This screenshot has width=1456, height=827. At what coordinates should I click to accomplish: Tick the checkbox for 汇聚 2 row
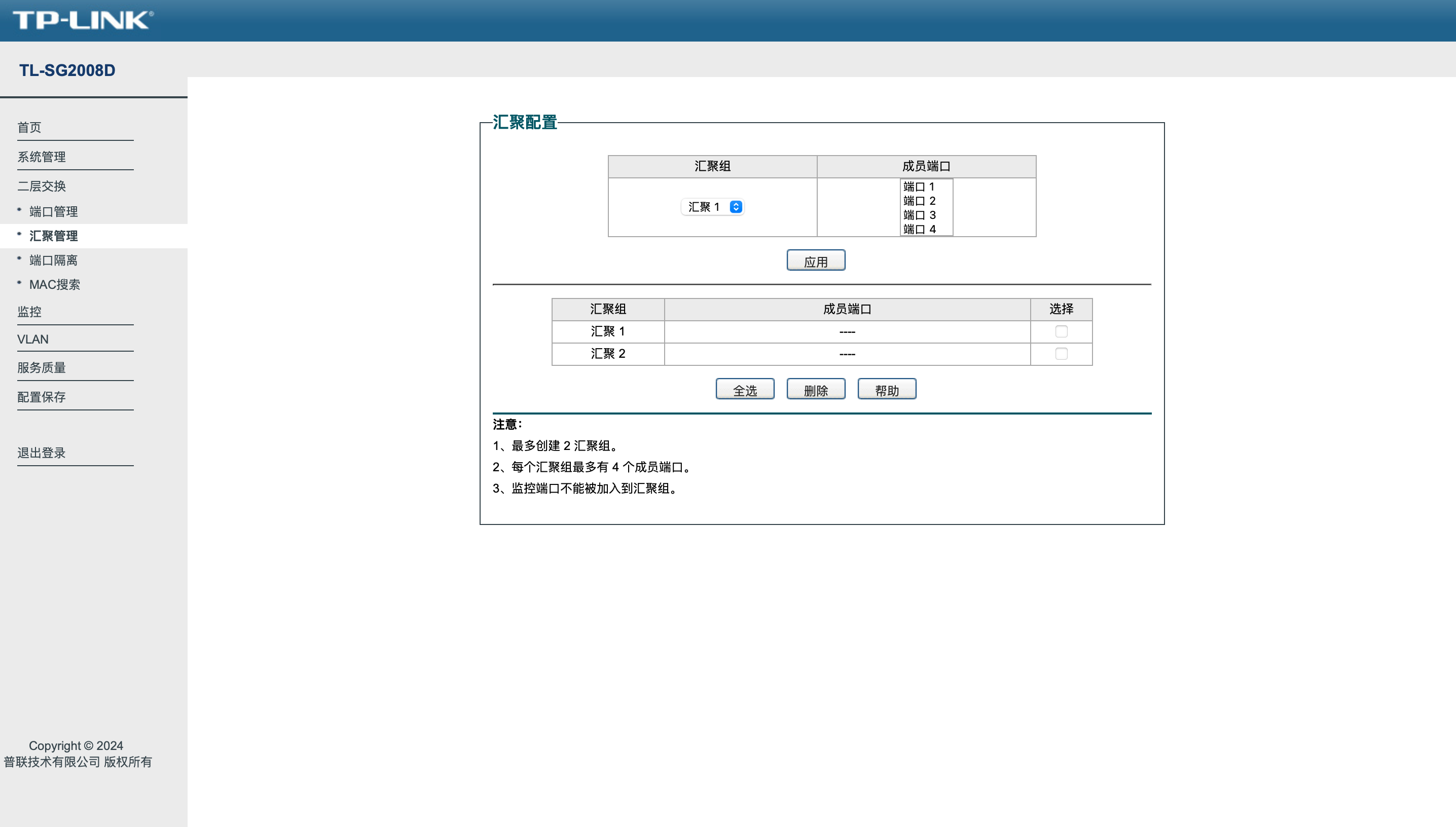pyautogui.click(x=1061, y=353)
